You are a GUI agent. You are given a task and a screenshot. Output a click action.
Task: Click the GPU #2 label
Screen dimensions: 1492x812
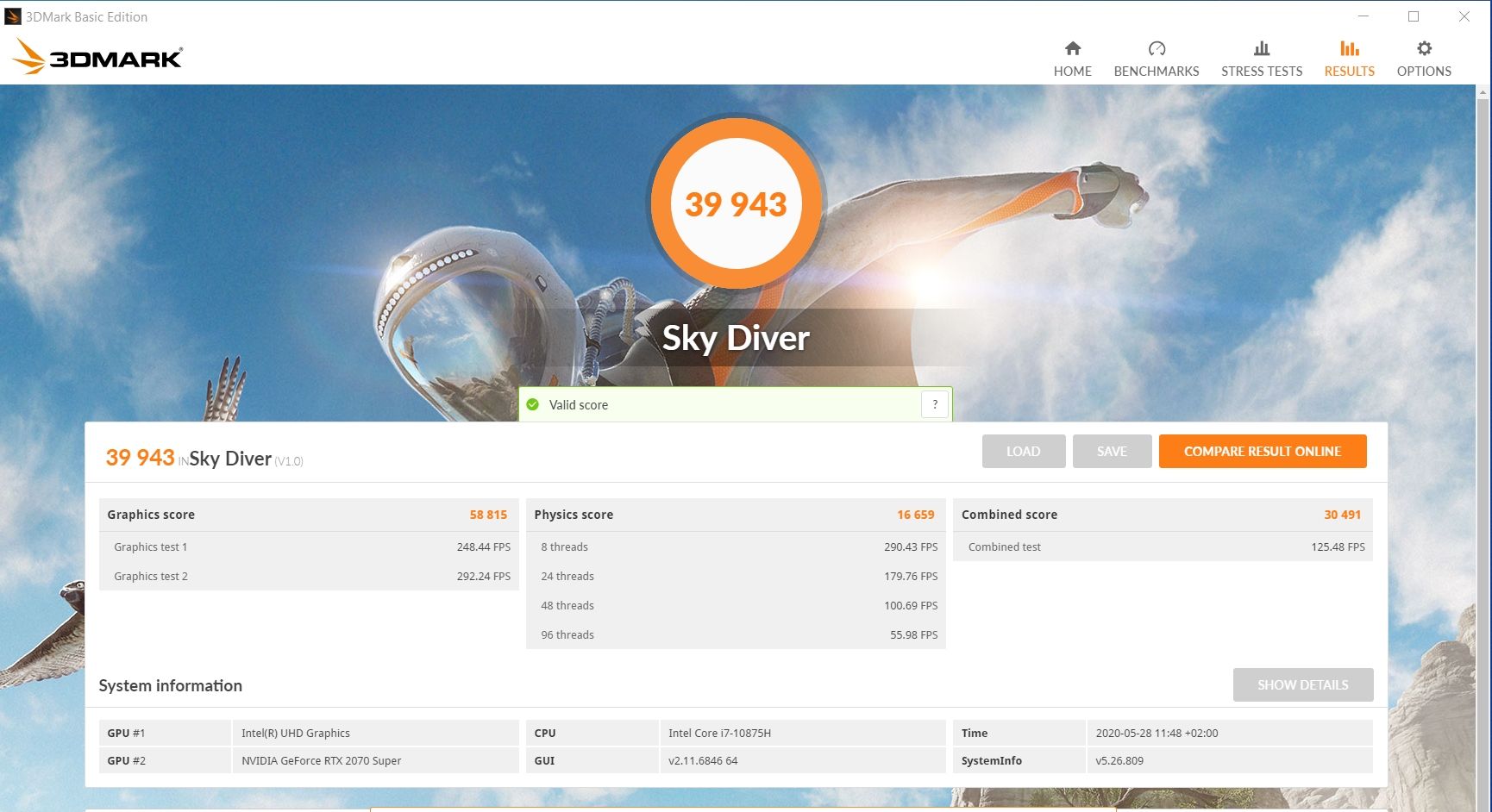point(127,761)
